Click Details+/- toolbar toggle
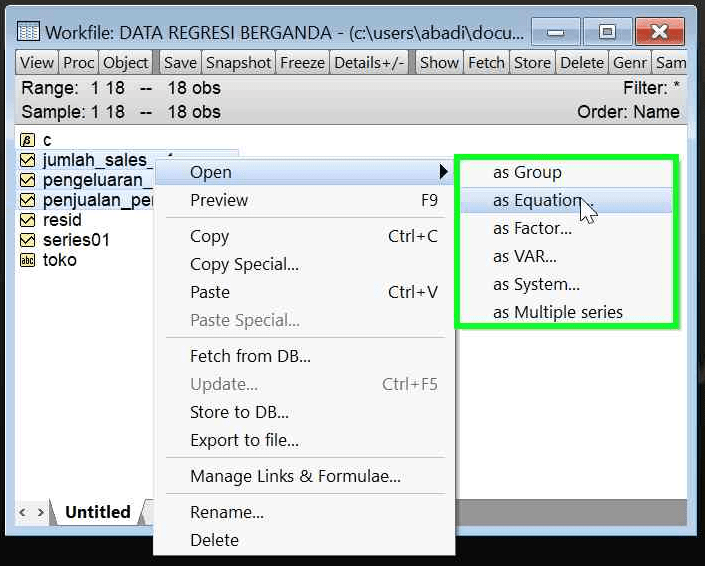Image resolution: width=705 pixels, height=566 pixels. [369, 62]
